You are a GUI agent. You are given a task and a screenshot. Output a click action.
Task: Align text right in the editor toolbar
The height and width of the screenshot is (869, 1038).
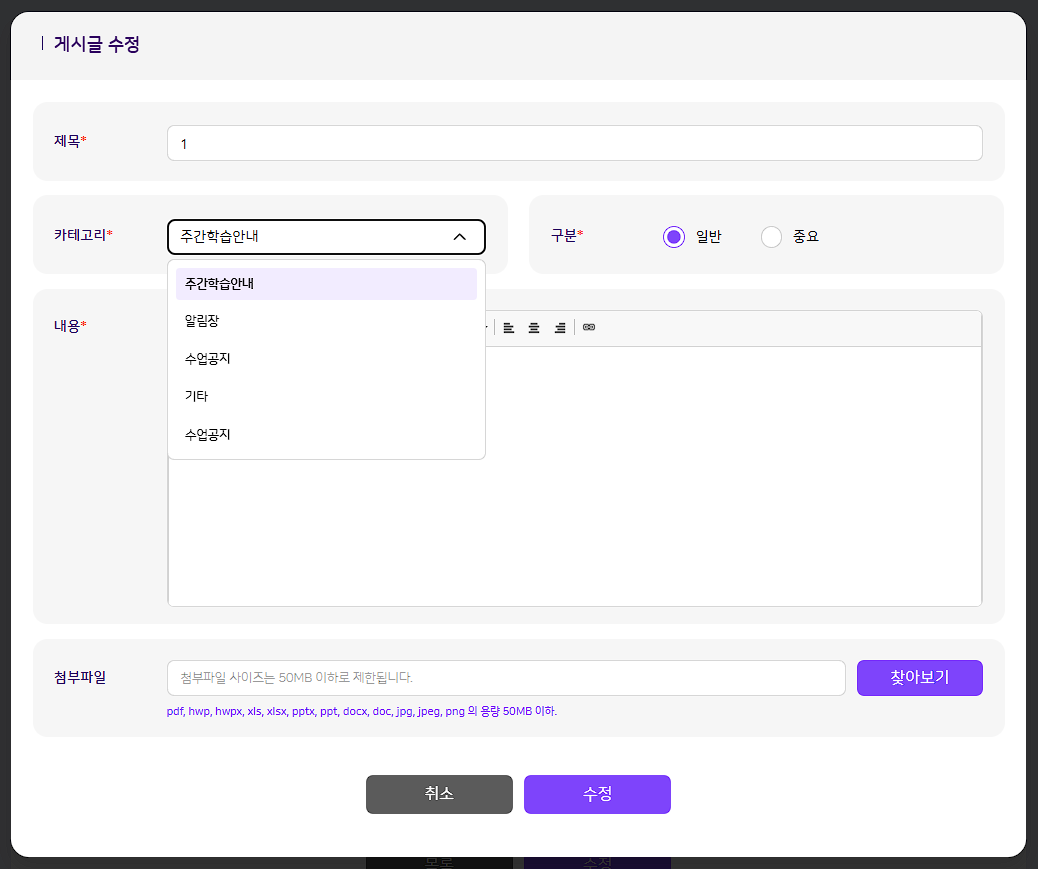click(x=560, y=328)
